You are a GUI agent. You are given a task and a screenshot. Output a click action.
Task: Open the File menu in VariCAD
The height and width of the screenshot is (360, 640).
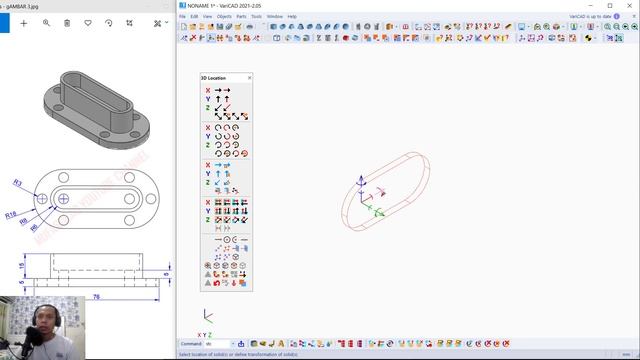click(182, 17)
